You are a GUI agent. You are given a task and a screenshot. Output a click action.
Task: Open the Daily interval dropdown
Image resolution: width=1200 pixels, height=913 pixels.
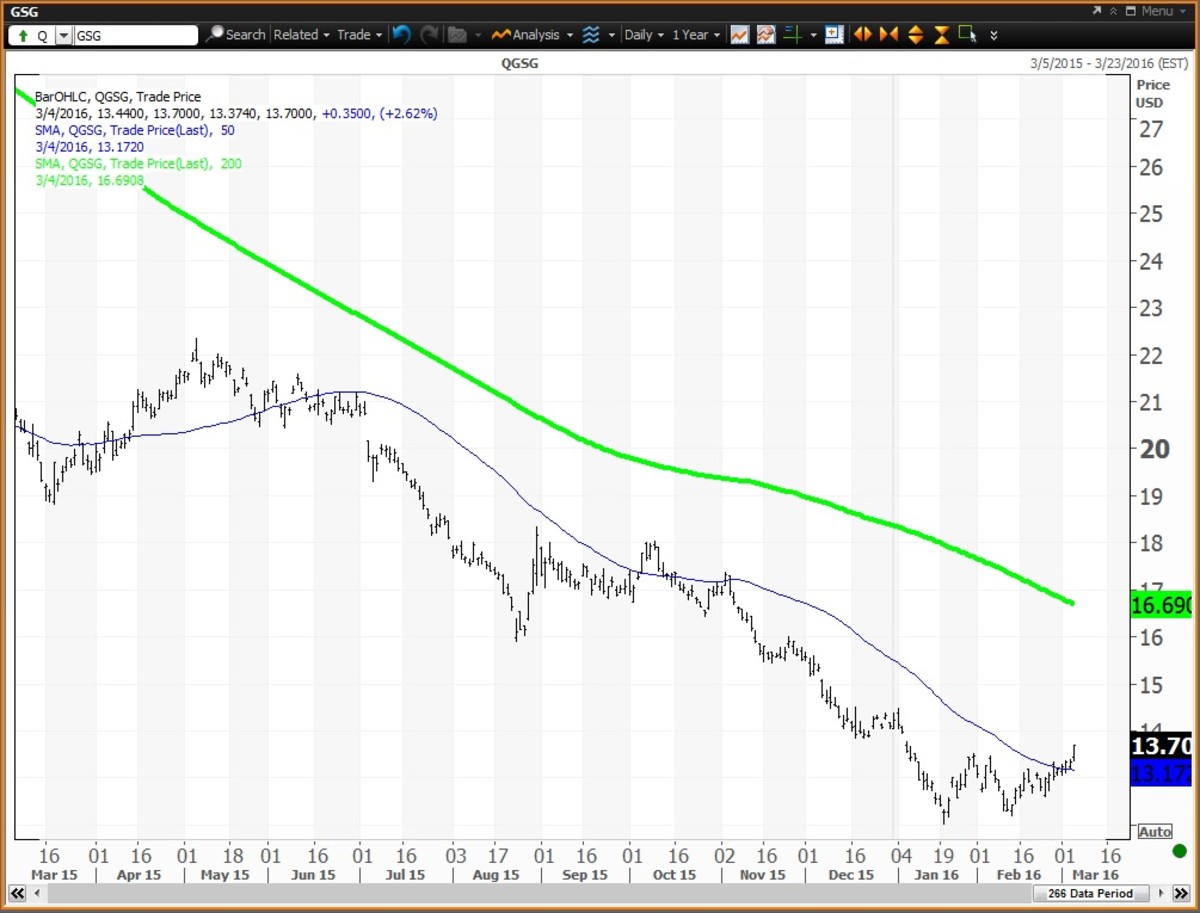click(x=644, y=35)
